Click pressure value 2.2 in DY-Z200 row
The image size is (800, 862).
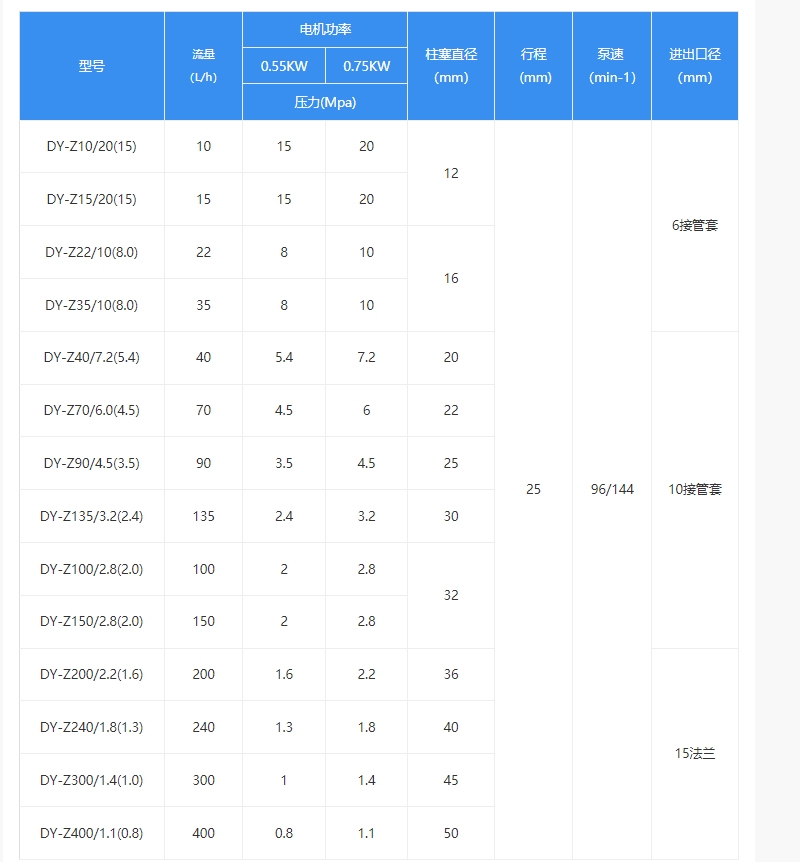point(367,674)
